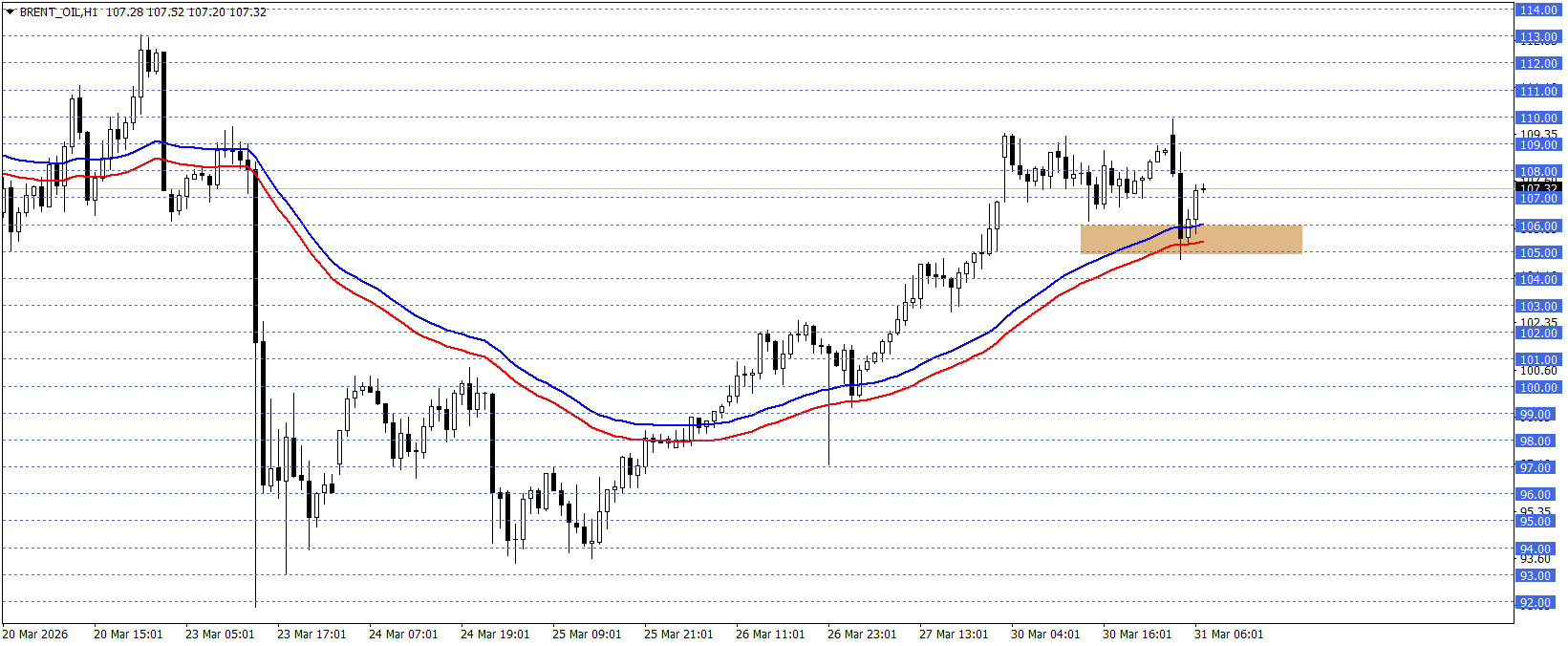The height and width of the screenshot is (646, 1568).
Task: Click the BRENT_OIL,H1 chart title text
Action: pos(58,12)
